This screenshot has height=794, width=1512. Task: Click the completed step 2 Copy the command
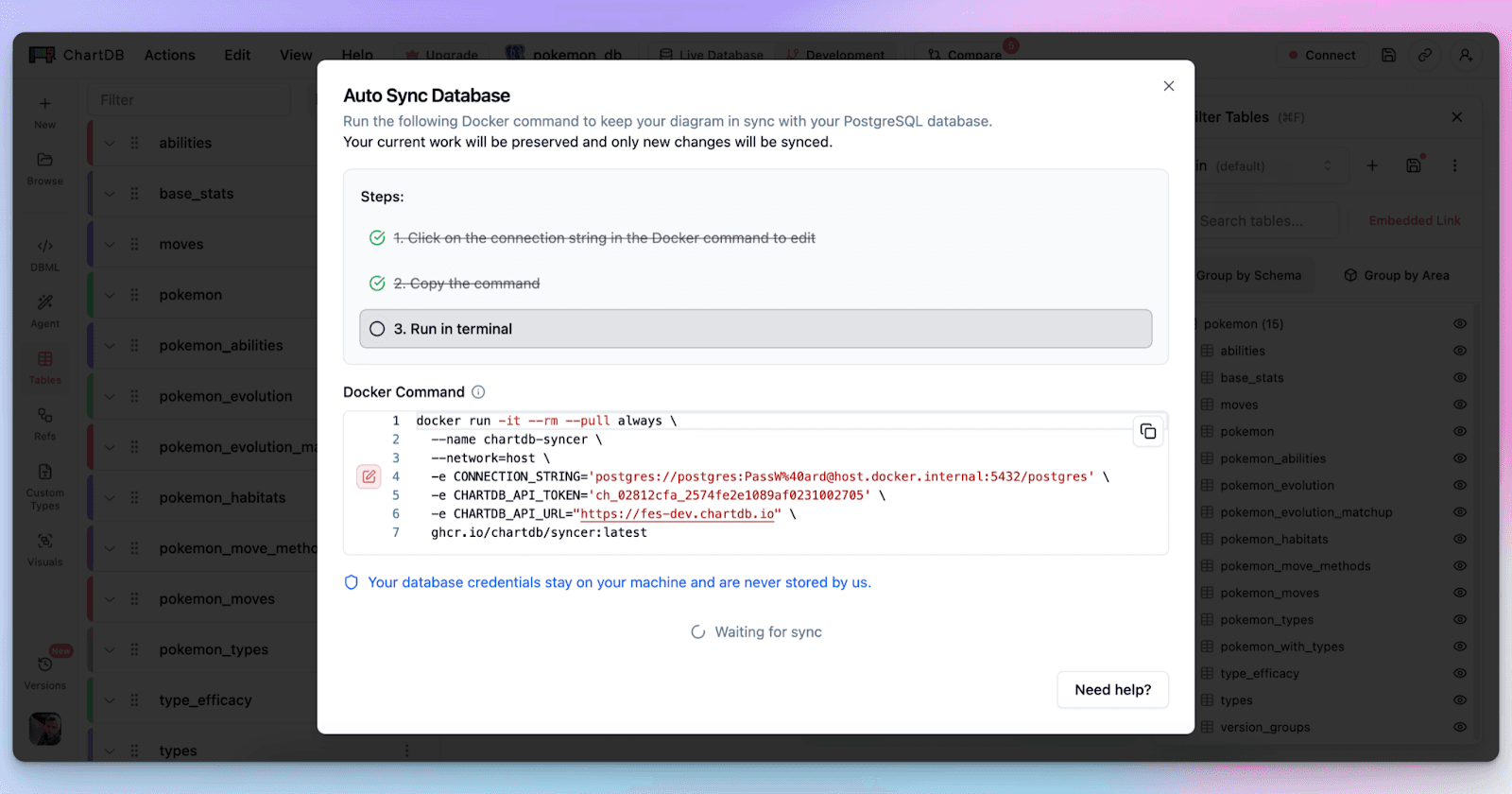[x=467, y=284]
